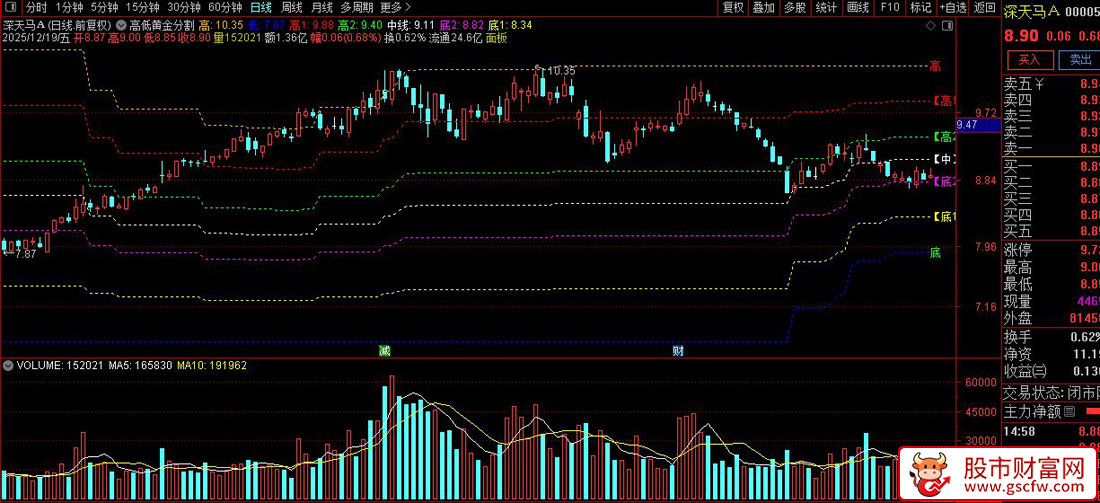
Task: Switch to the 5分钟 period tab
Action: [x=103, y=8]
